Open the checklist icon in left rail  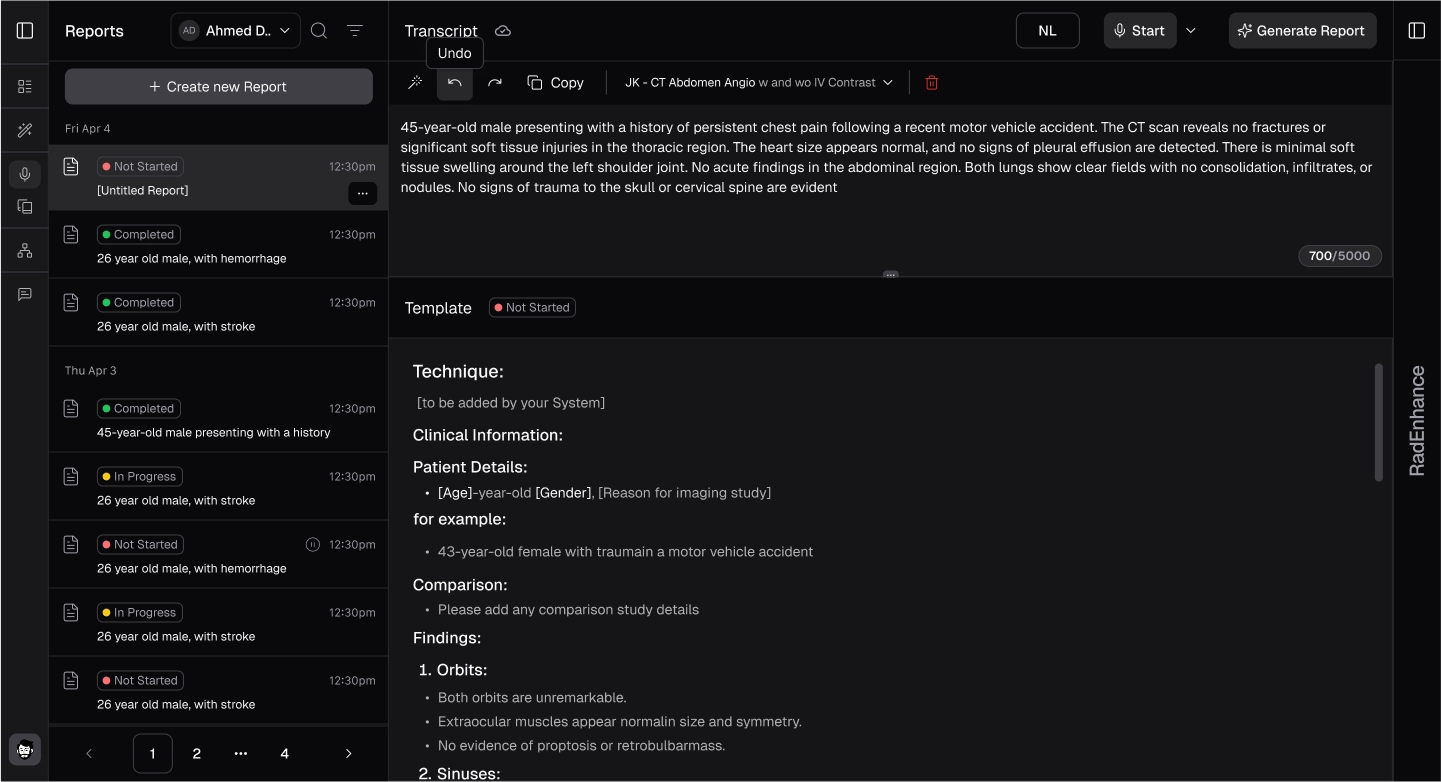click(x=25, y=87)
